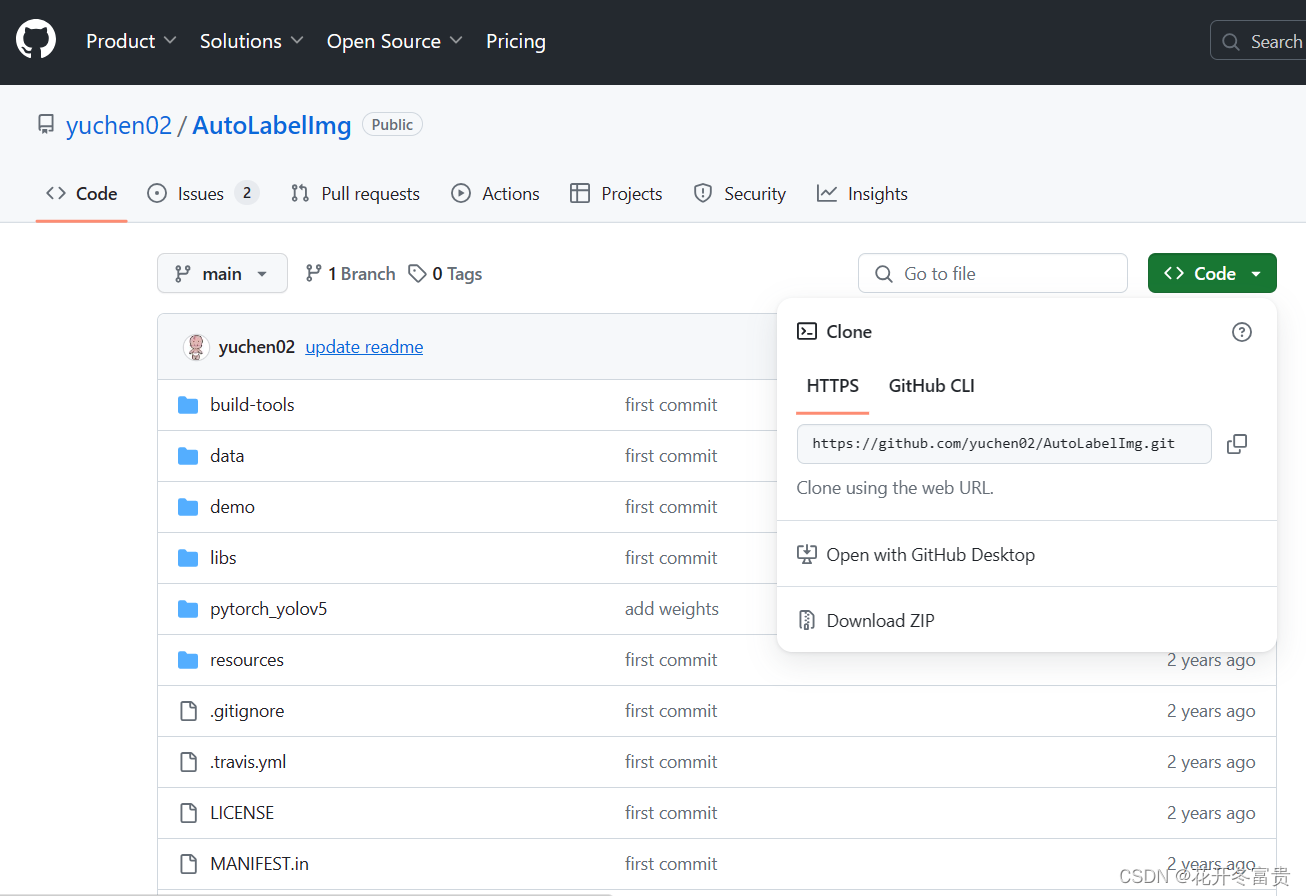Image resolution: width=1306 pixels, height=896 pixels.
Task: Click the data folder icon
Action: (188, 456)
